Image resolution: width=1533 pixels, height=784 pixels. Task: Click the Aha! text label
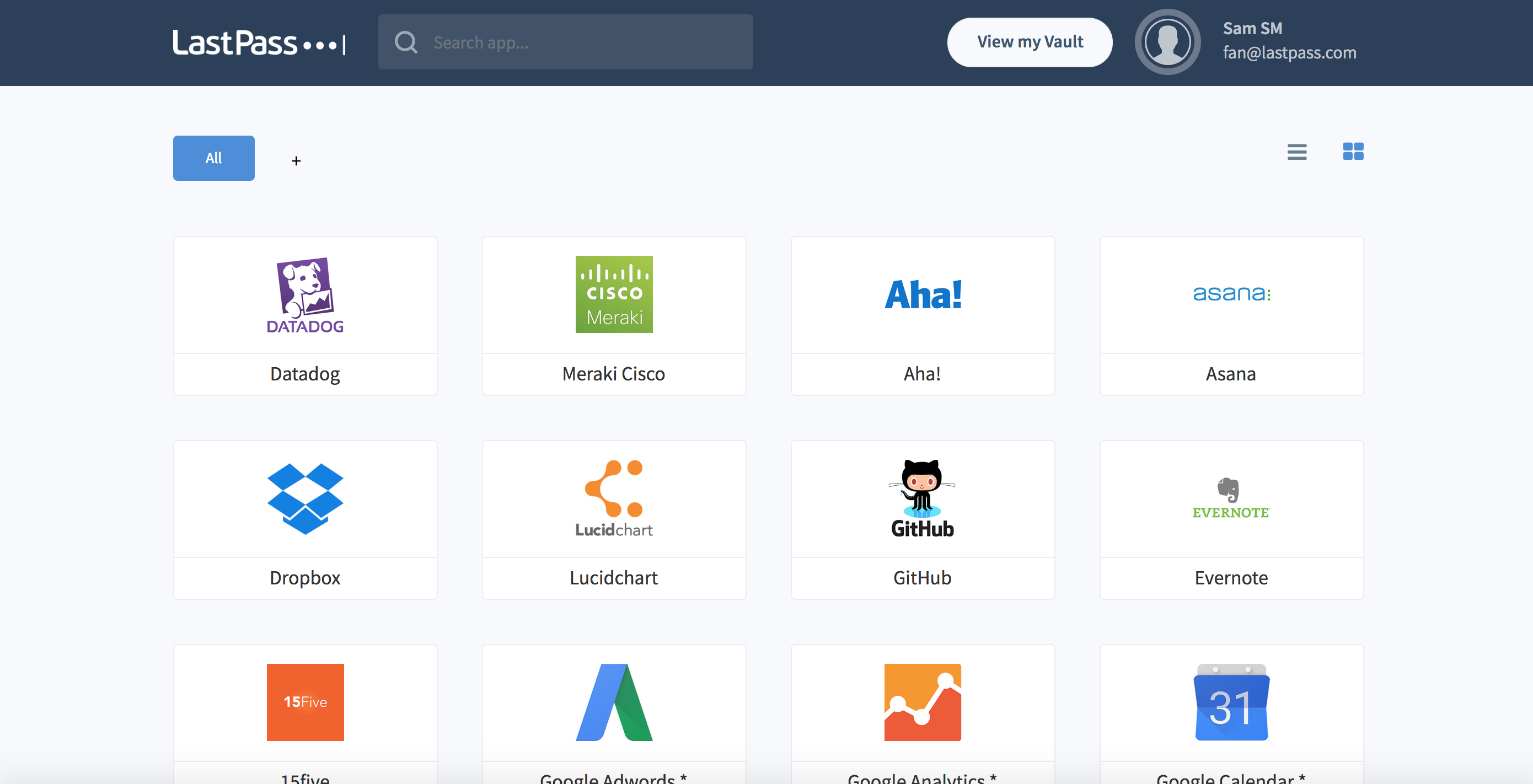coord(923,374)
